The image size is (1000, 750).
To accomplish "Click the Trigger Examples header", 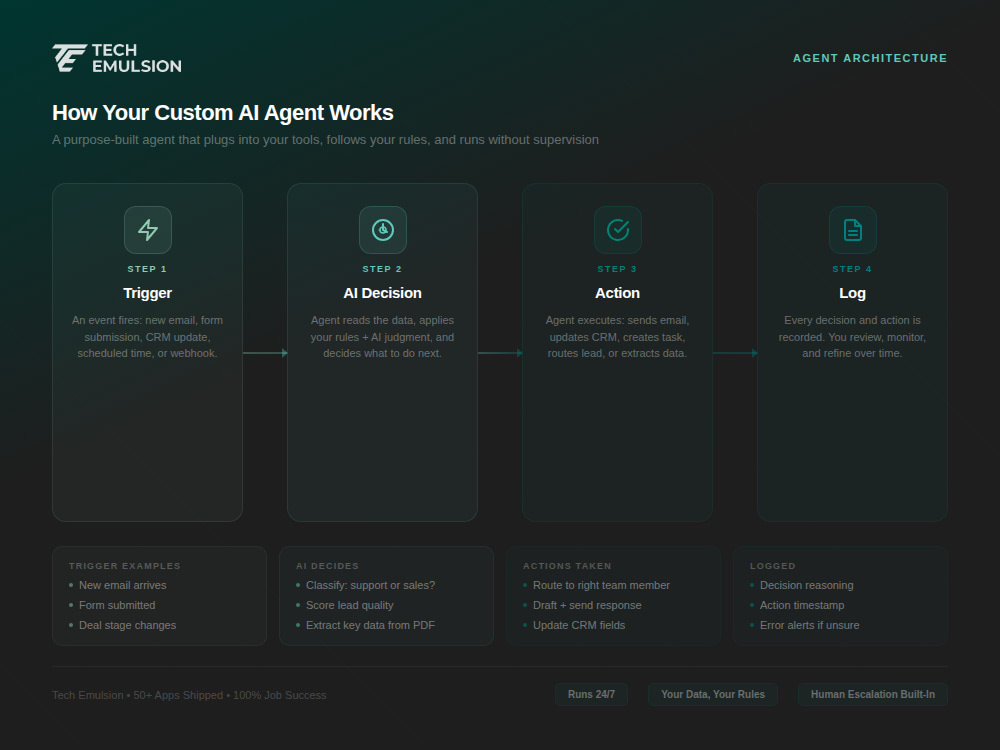I will pos(124,566).
